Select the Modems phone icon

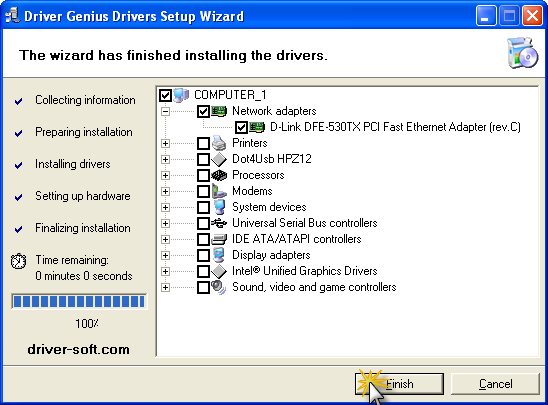pos(219,191)
